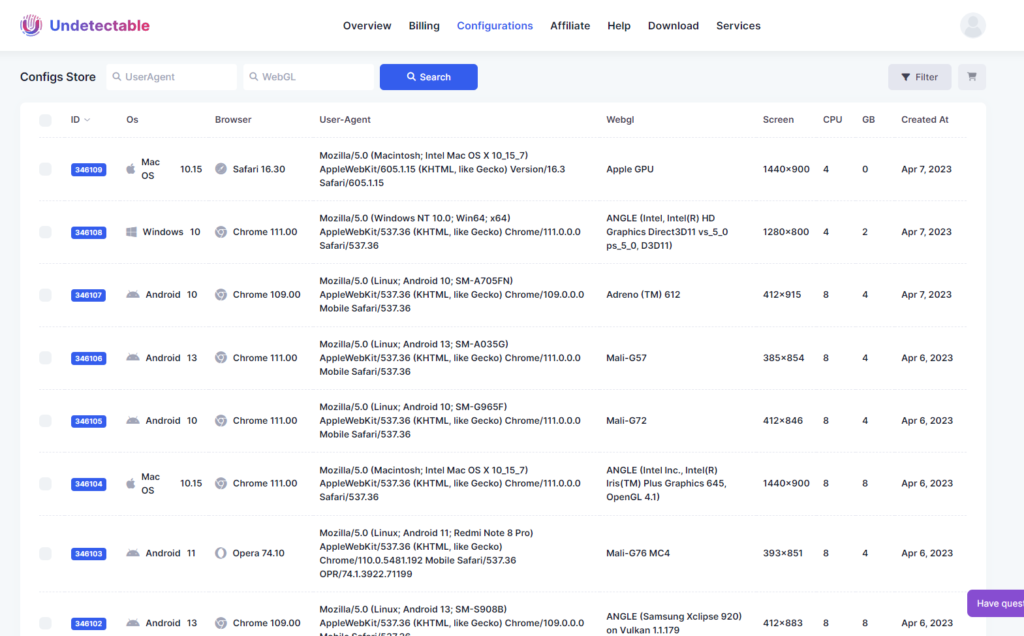The width and height of the screenshot is (1024, 636).
Task: Open the Help menu item
Action: 618,25
